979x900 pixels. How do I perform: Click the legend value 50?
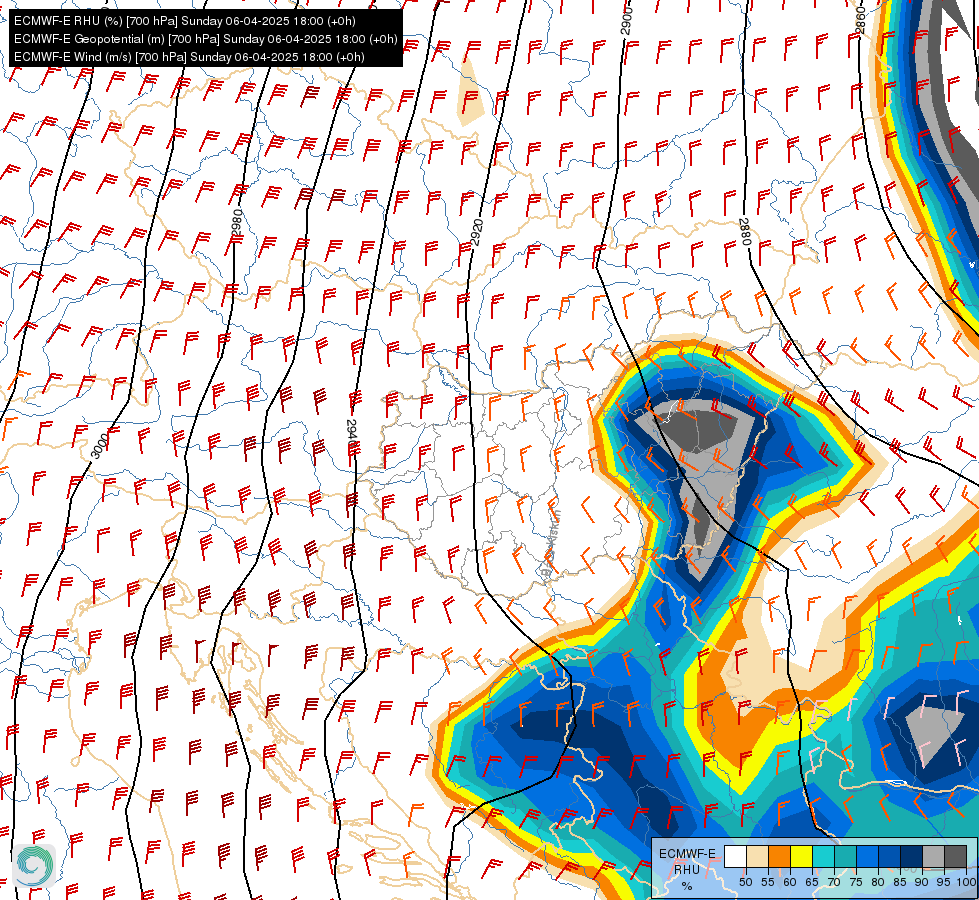745,882
